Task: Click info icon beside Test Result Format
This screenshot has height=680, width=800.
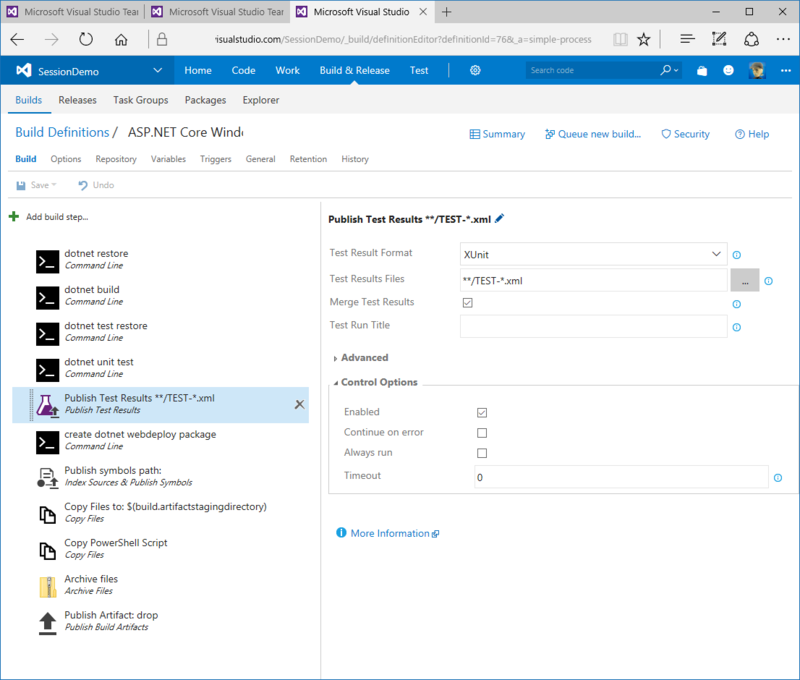Action: click(736, 255)
